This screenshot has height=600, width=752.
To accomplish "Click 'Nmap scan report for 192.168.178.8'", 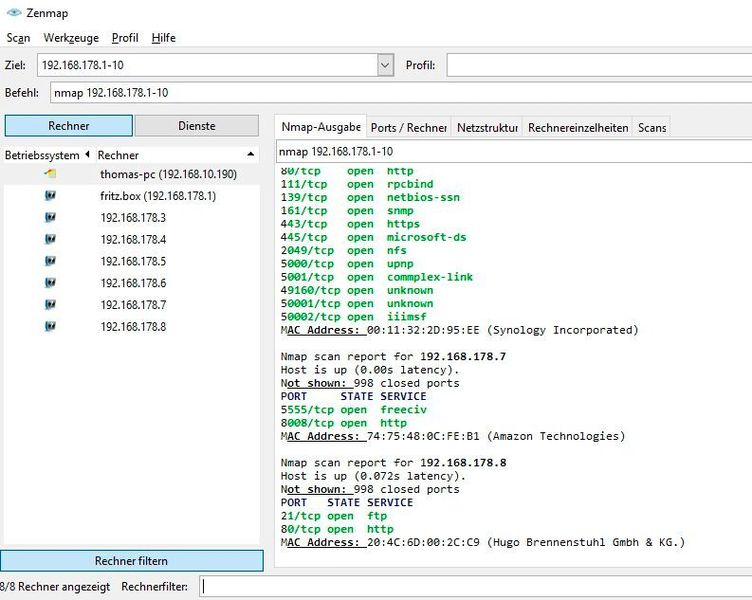I will point(393,463).
